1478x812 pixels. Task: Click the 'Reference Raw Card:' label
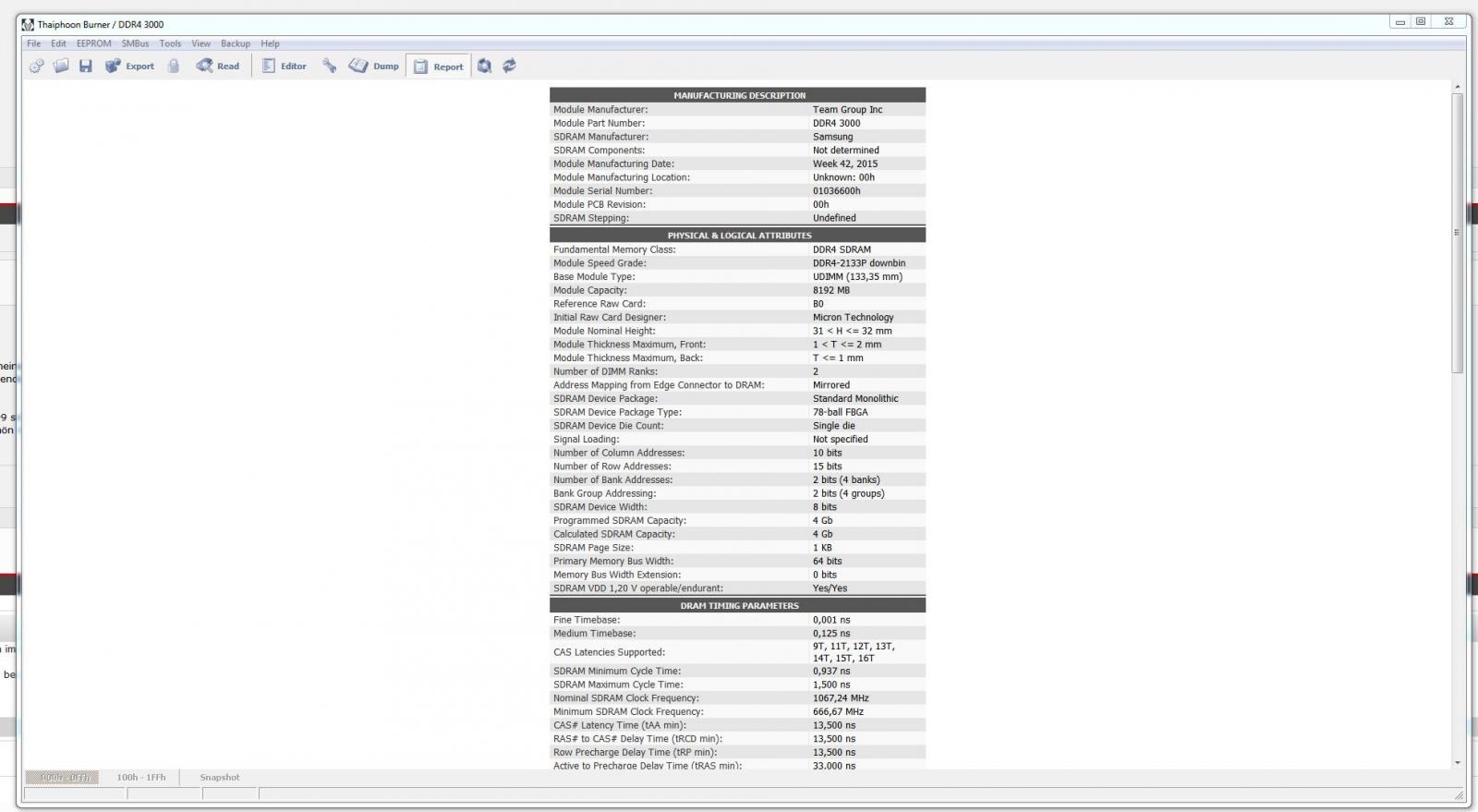pos(599,304)
